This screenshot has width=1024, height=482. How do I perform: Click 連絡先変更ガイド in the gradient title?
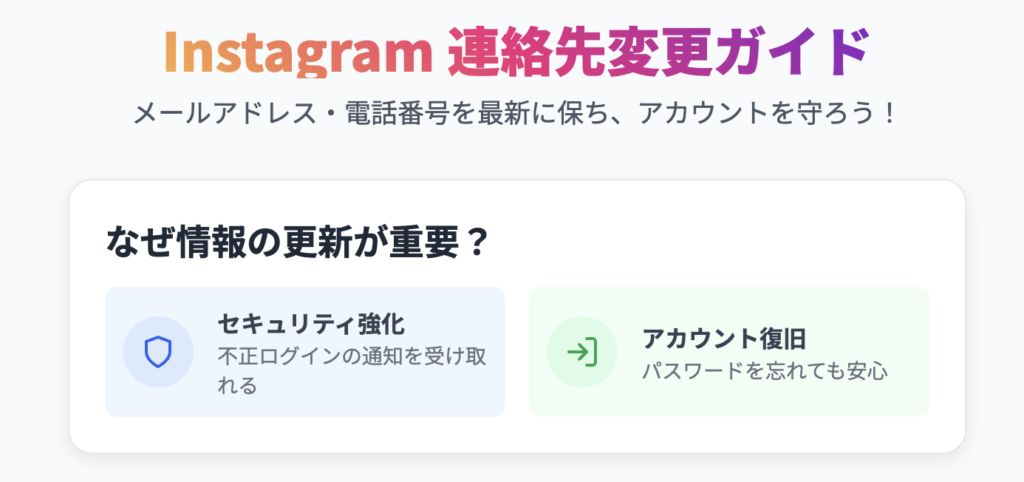click(658, 53)
